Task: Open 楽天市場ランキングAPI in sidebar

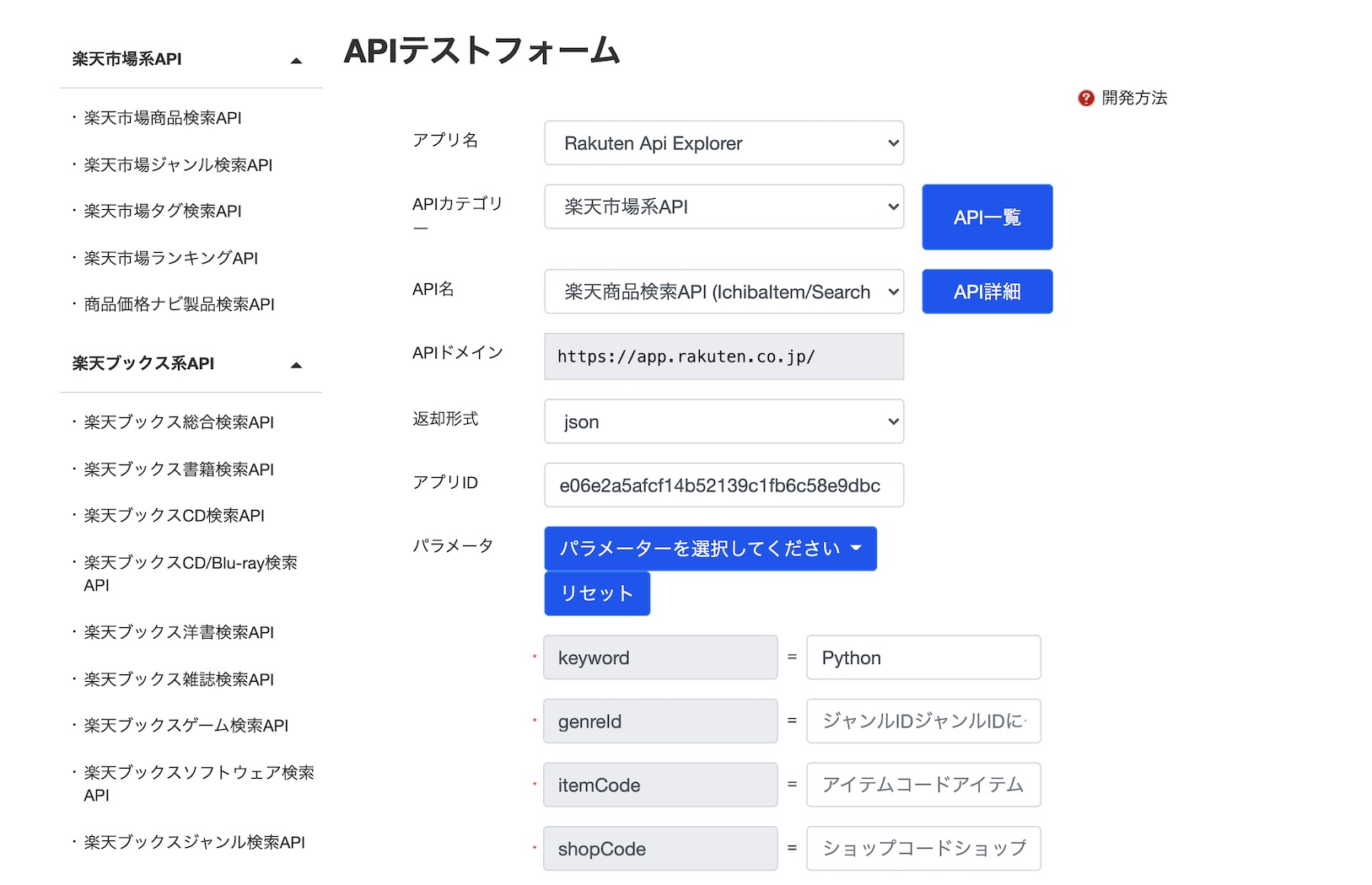Action: coord(170,258)
